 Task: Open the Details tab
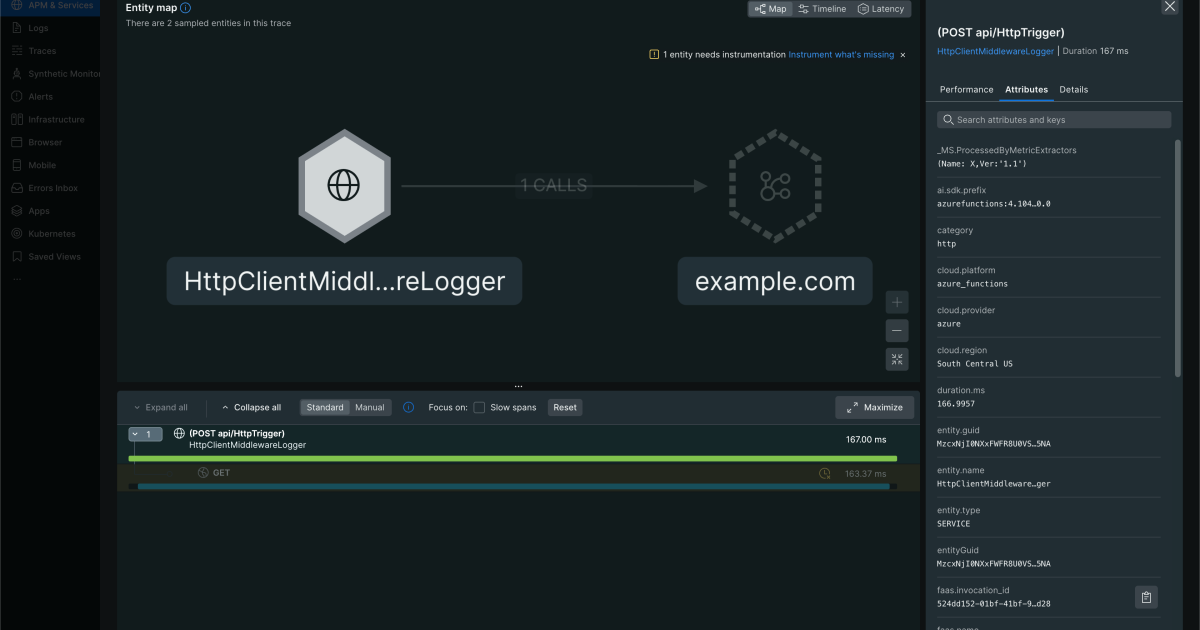pos(1073,89)
